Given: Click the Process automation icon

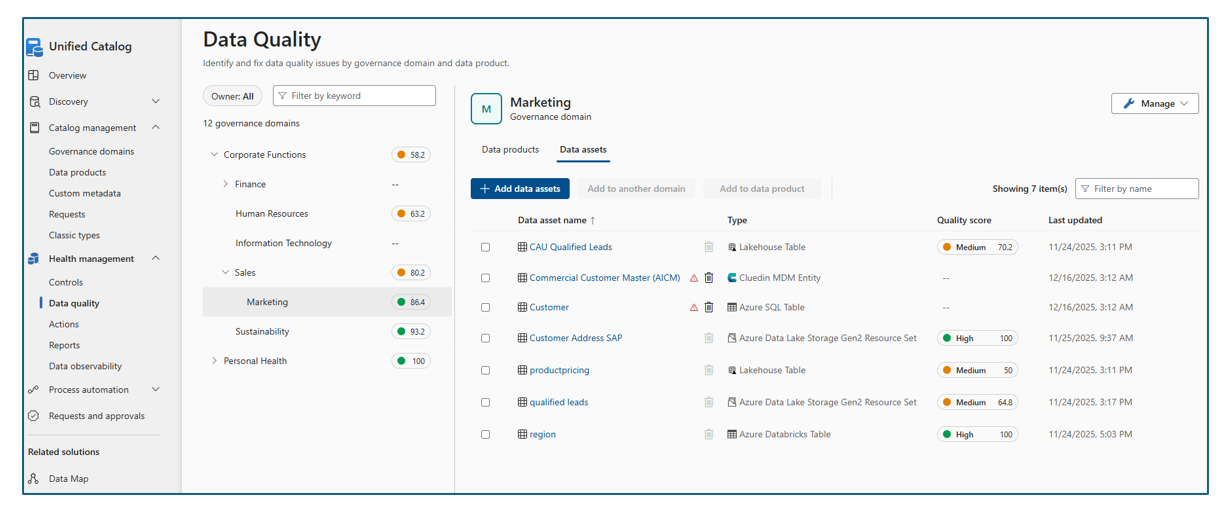Looking at the screenshot, I should (34, 390).
